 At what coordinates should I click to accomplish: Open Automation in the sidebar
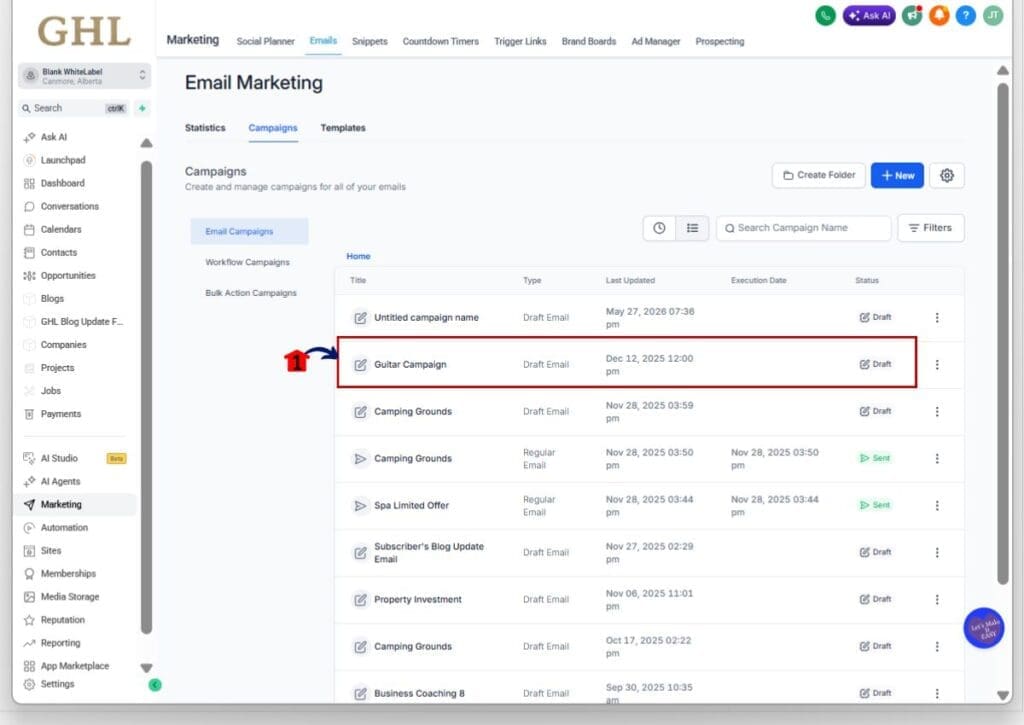(64, 528)
